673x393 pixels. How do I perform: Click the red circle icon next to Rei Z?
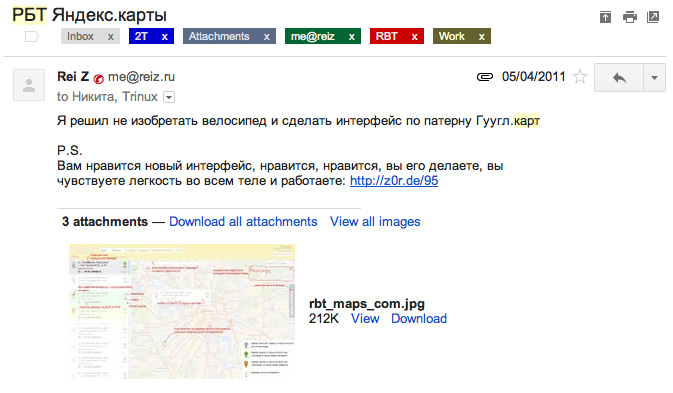click(98, 79)
